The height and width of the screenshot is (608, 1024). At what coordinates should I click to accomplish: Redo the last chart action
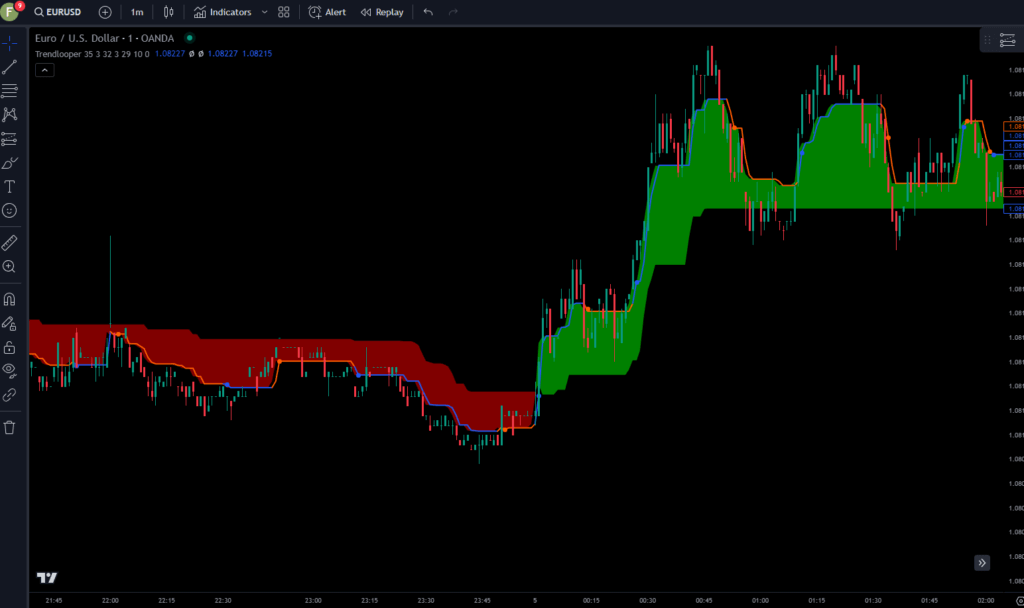pyautogui.click(x=453, y=12)
